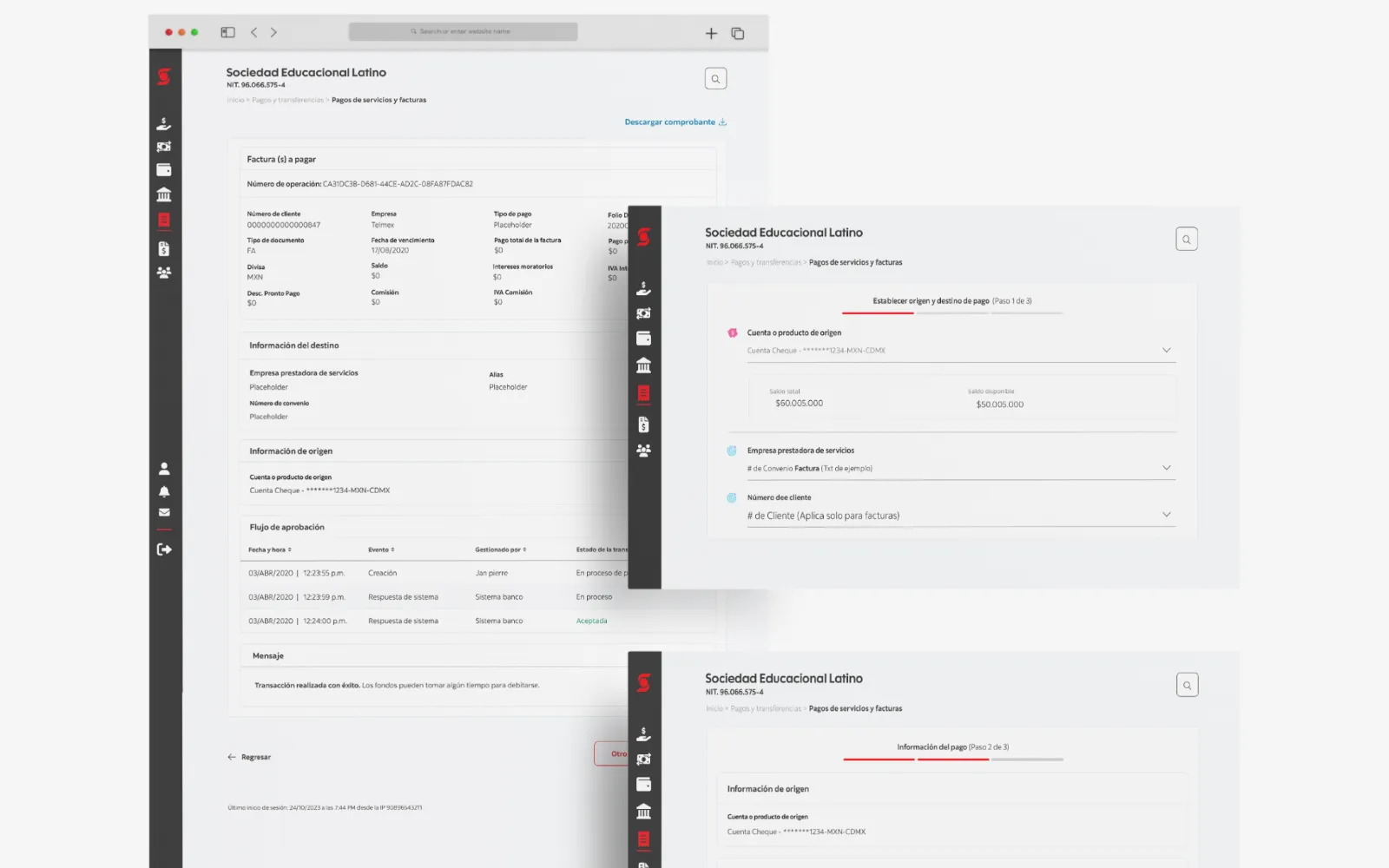Screen dimensions: 1389x868
Task: Click Scotiabank logo in the step 1 panel
Action: tap(643, 236)
